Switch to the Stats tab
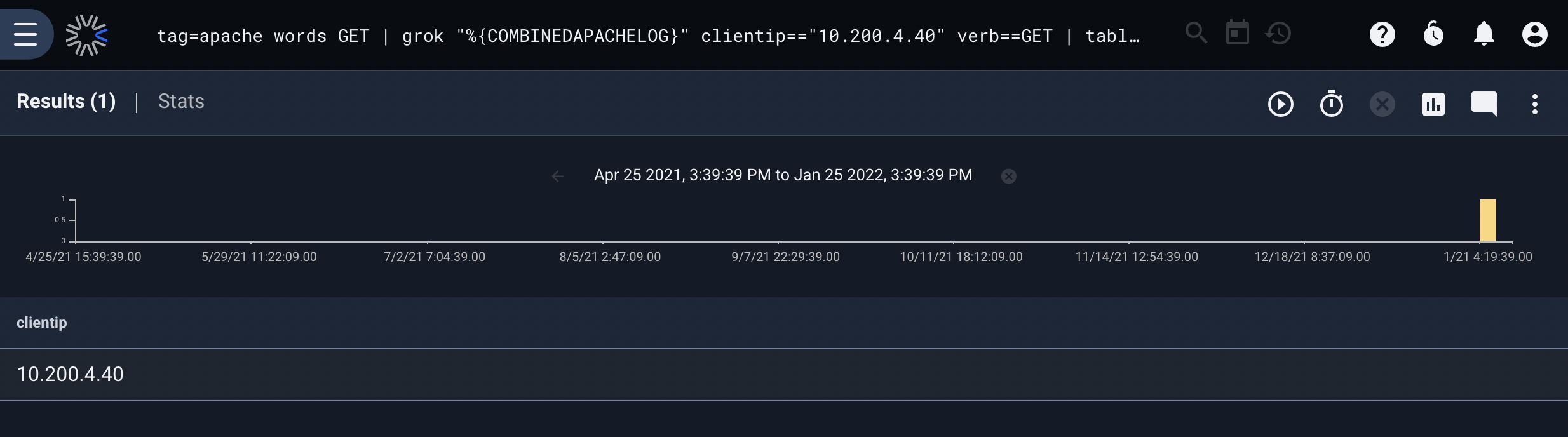 [x=181, y=102]
